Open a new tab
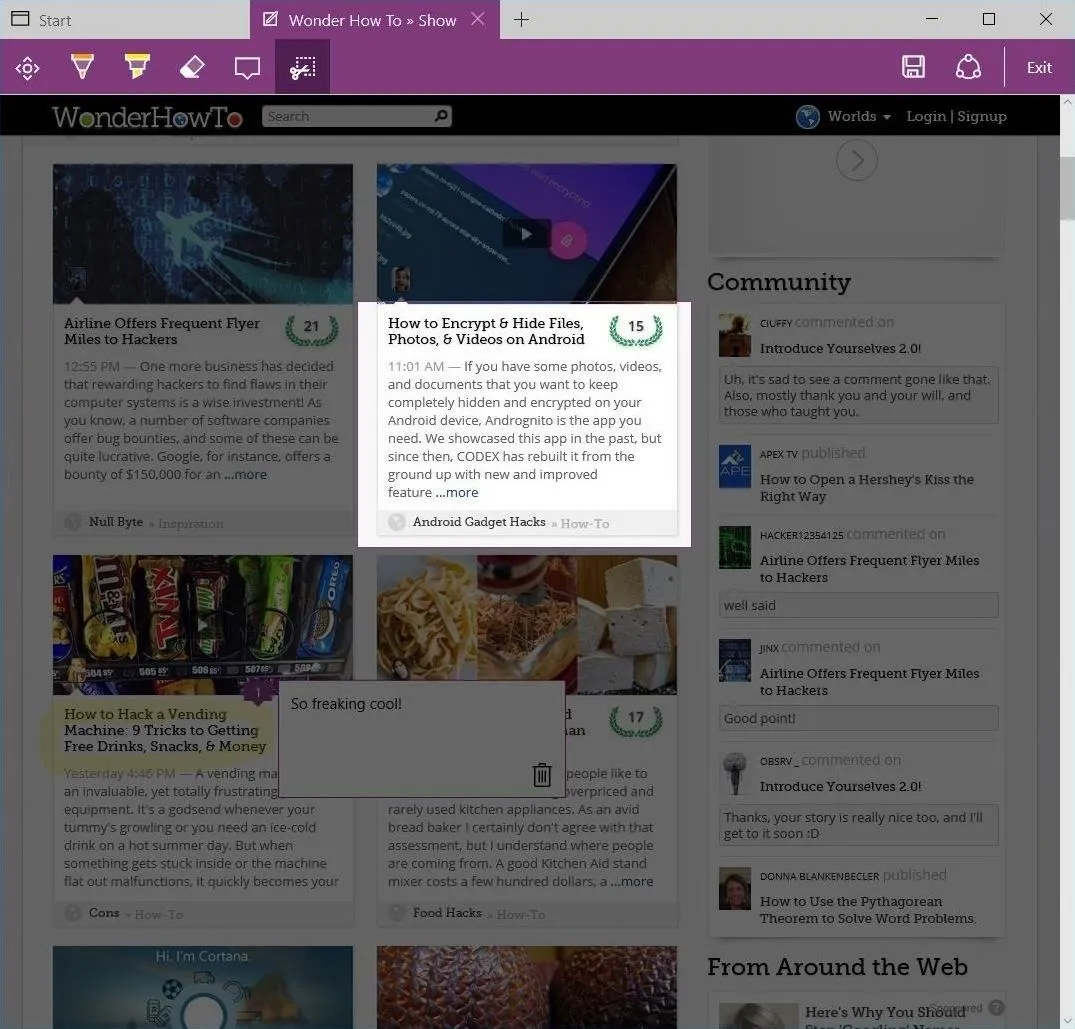The height and width of the screenshot is (1029, 1075). (521, 19)
